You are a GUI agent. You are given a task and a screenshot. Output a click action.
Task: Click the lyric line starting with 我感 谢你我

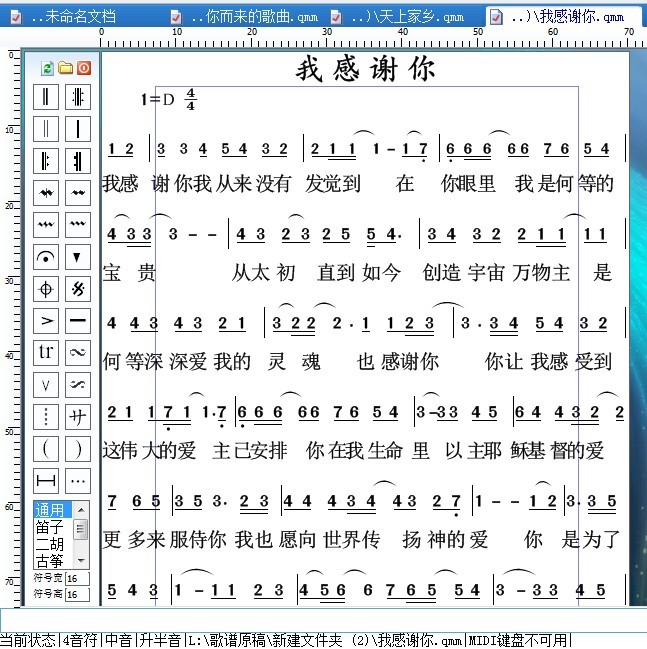(358, 184)
